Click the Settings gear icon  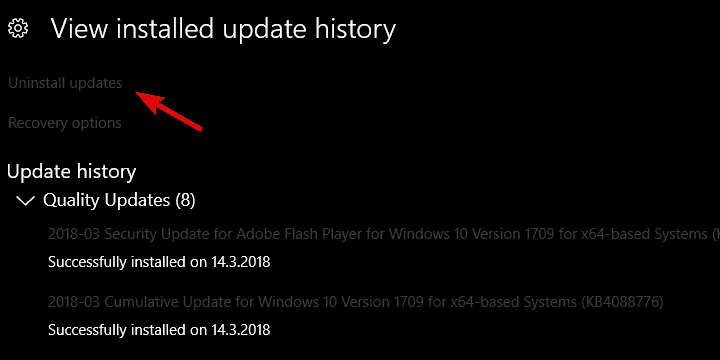[x=18, y=29]
